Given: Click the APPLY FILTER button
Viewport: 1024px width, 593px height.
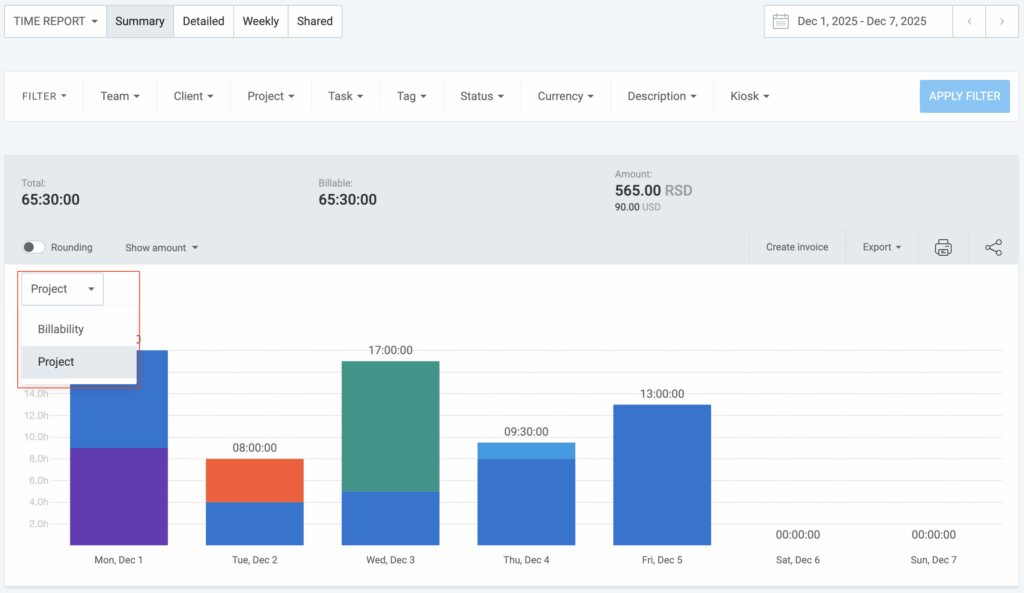Looking at the screenshot, I should click(964, 96).
